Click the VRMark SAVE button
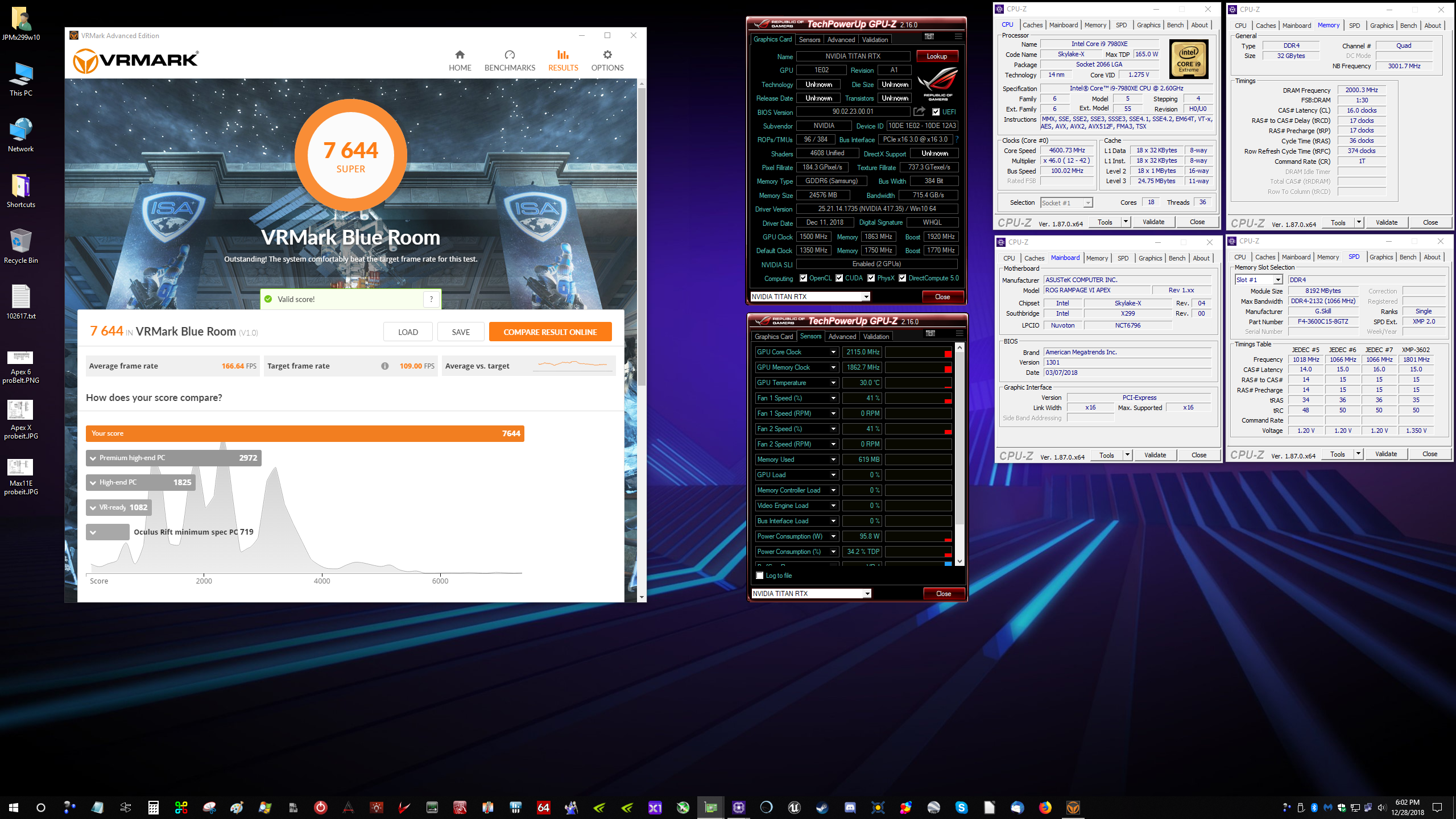The image size is (1456, 819). (461, 332)
